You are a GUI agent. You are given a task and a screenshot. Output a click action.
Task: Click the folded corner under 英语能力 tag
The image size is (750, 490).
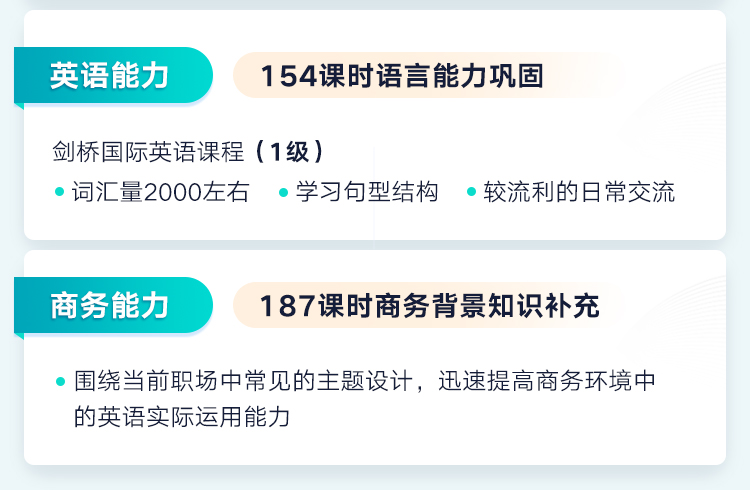click(x=19, y=103)
